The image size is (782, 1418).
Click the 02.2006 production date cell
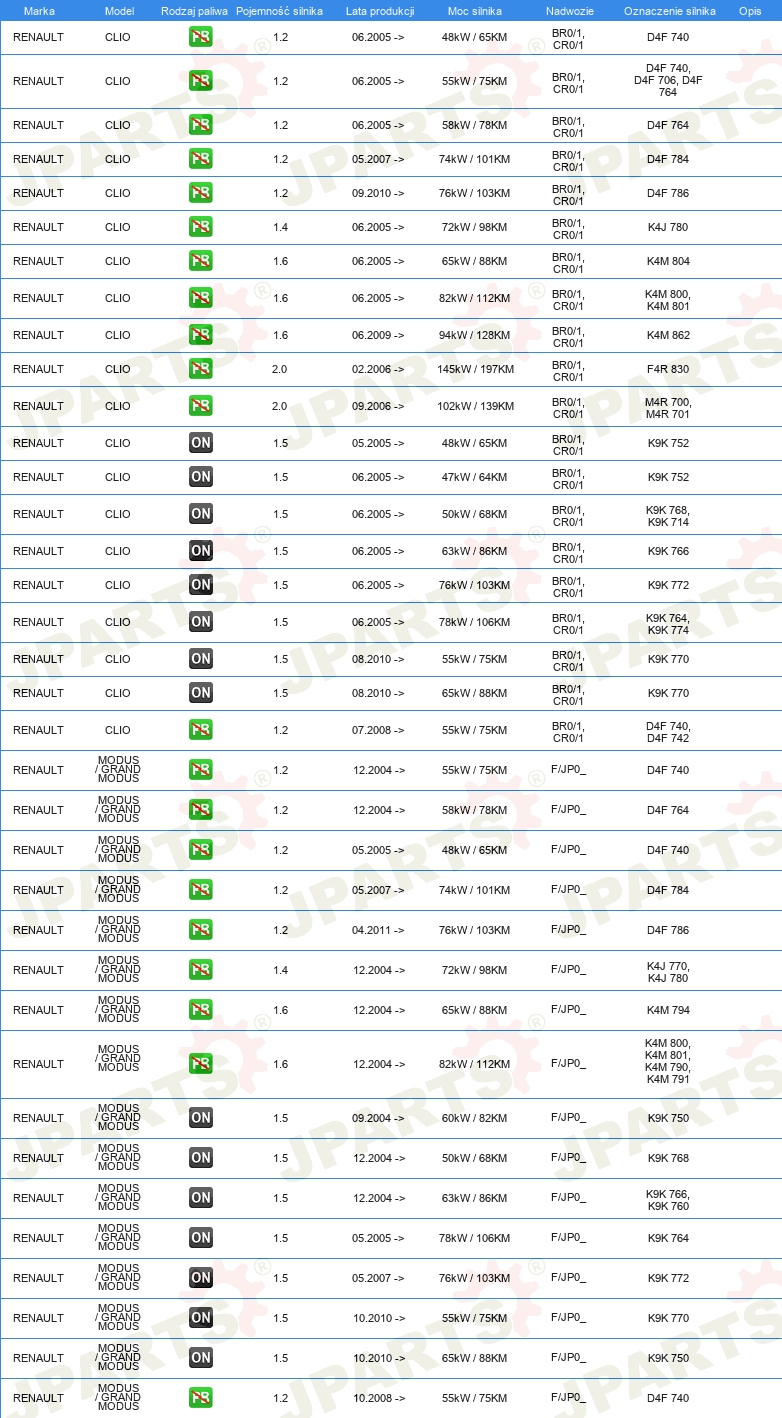point(378,369)
